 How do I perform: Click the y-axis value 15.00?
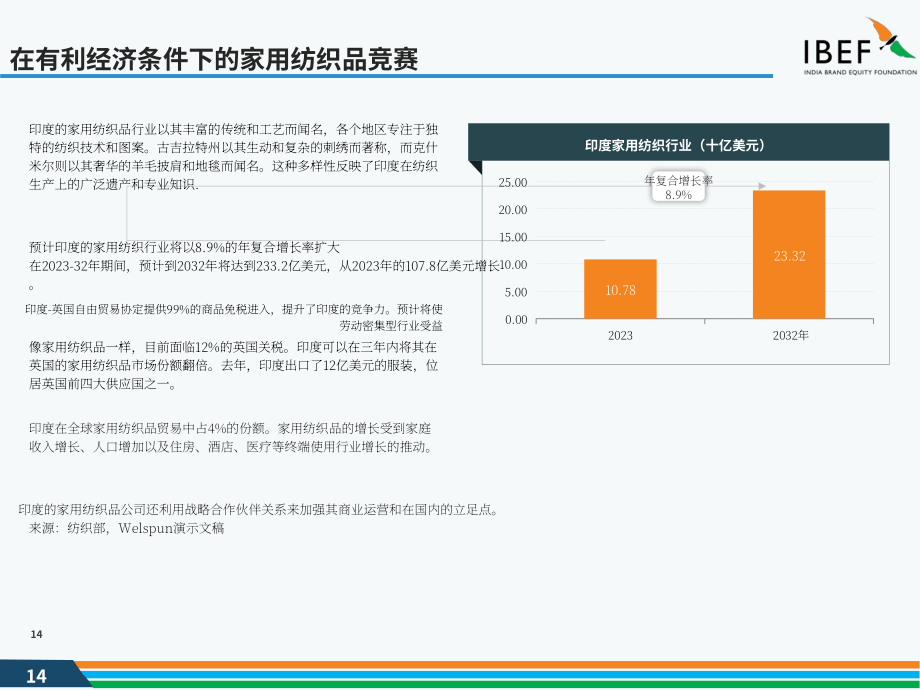click(x=513, y=238)
